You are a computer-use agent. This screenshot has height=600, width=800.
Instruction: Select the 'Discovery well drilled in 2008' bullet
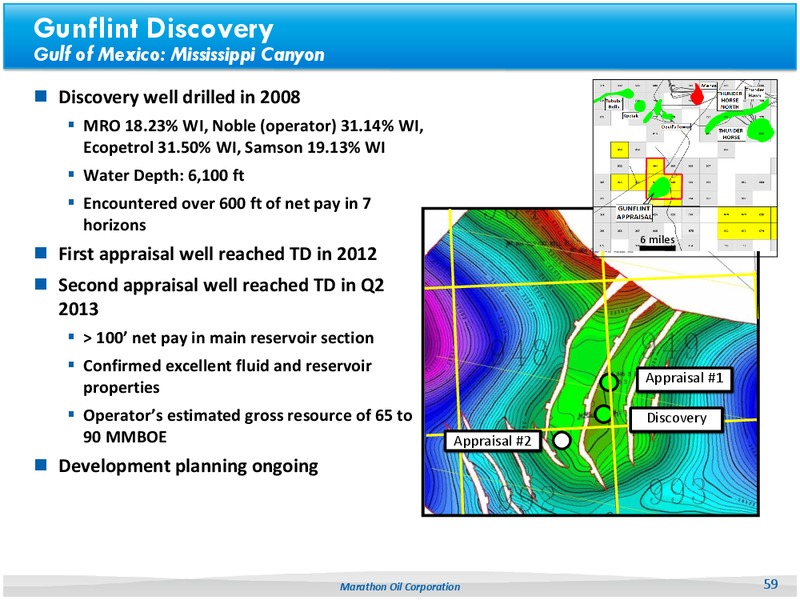179,97
